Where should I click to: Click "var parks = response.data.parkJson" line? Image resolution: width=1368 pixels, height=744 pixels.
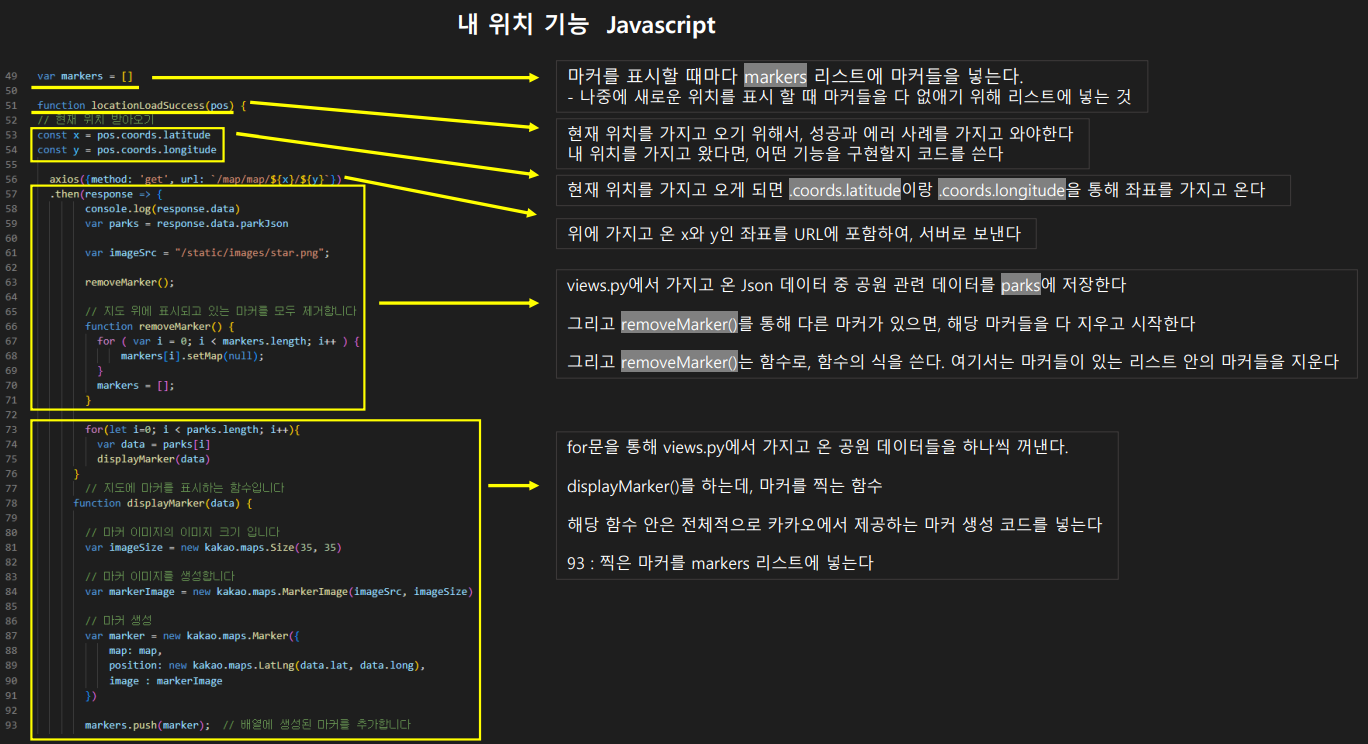pyautogui.click(x=186, y=223)
